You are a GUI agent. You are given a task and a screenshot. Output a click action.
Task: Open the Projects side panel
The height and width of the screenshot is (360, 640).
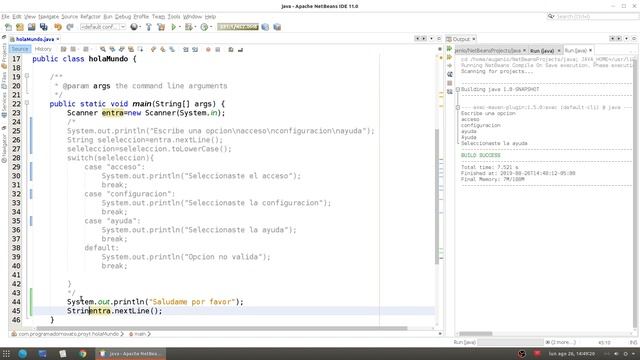click(x=4, y=56)
